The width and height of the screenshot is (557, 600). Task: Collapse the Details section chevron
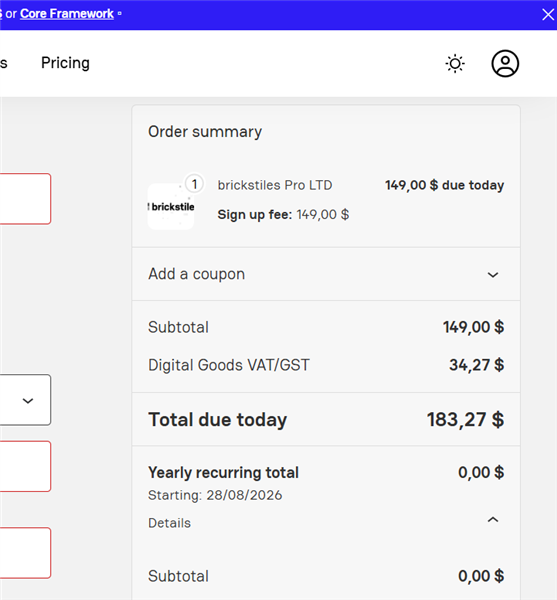tap(493, 520)
